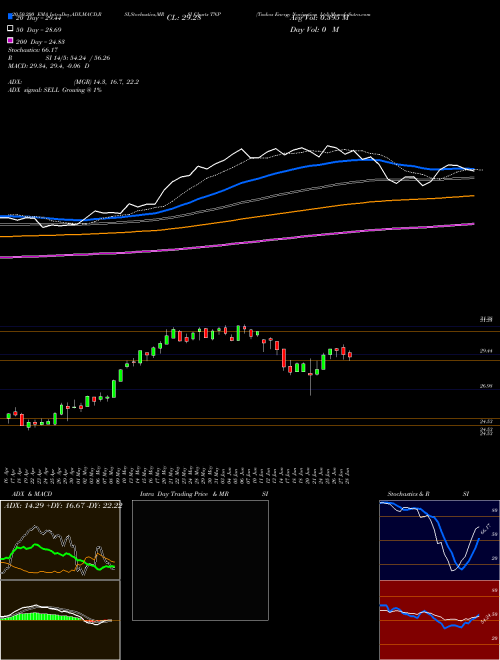This screenshot has width=500, height=660.
Task: Click the 'ADX: 14.29 +DY: 16.67 -DY: 22.22' header
Action: click(x=63, y=506)
